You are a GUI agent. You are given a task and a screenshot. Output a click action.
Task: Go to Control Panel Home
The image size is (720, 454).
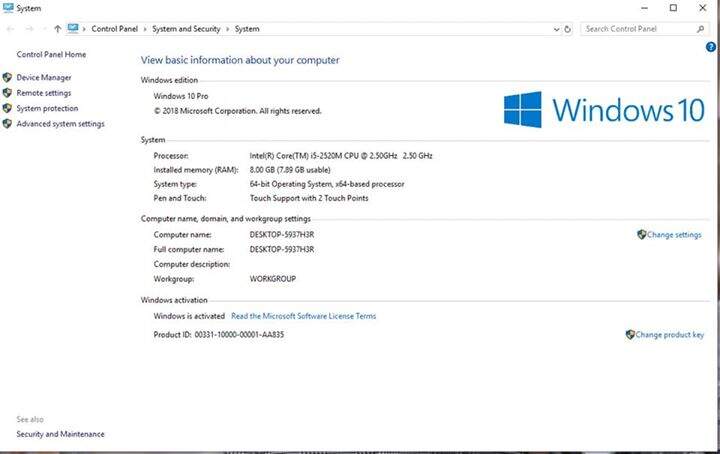pyautogui.click(x=50, y=54)
